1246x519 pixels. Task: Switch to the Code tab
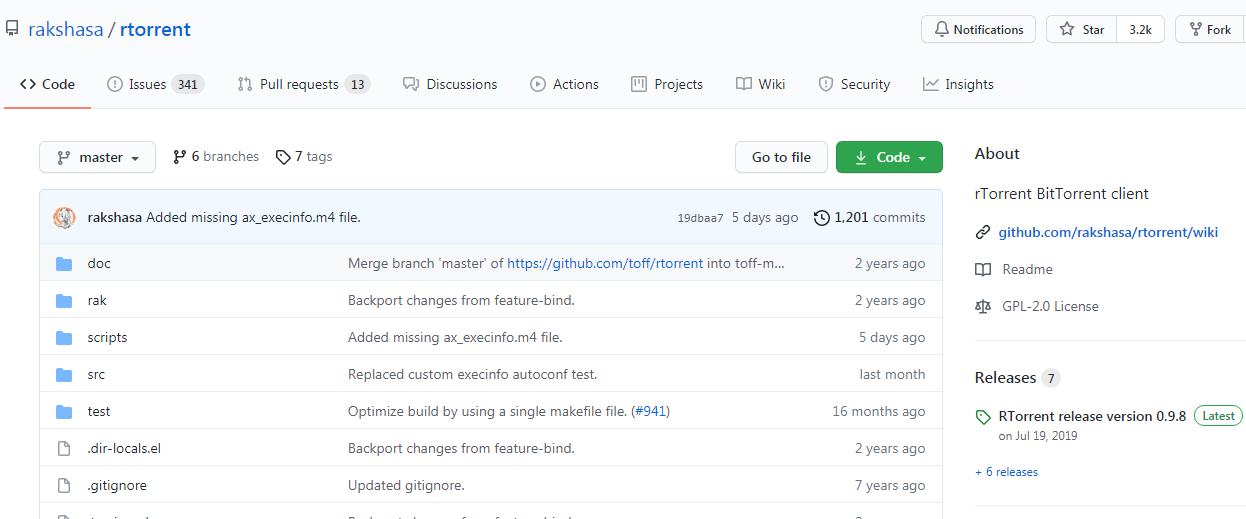click(47, 84)
